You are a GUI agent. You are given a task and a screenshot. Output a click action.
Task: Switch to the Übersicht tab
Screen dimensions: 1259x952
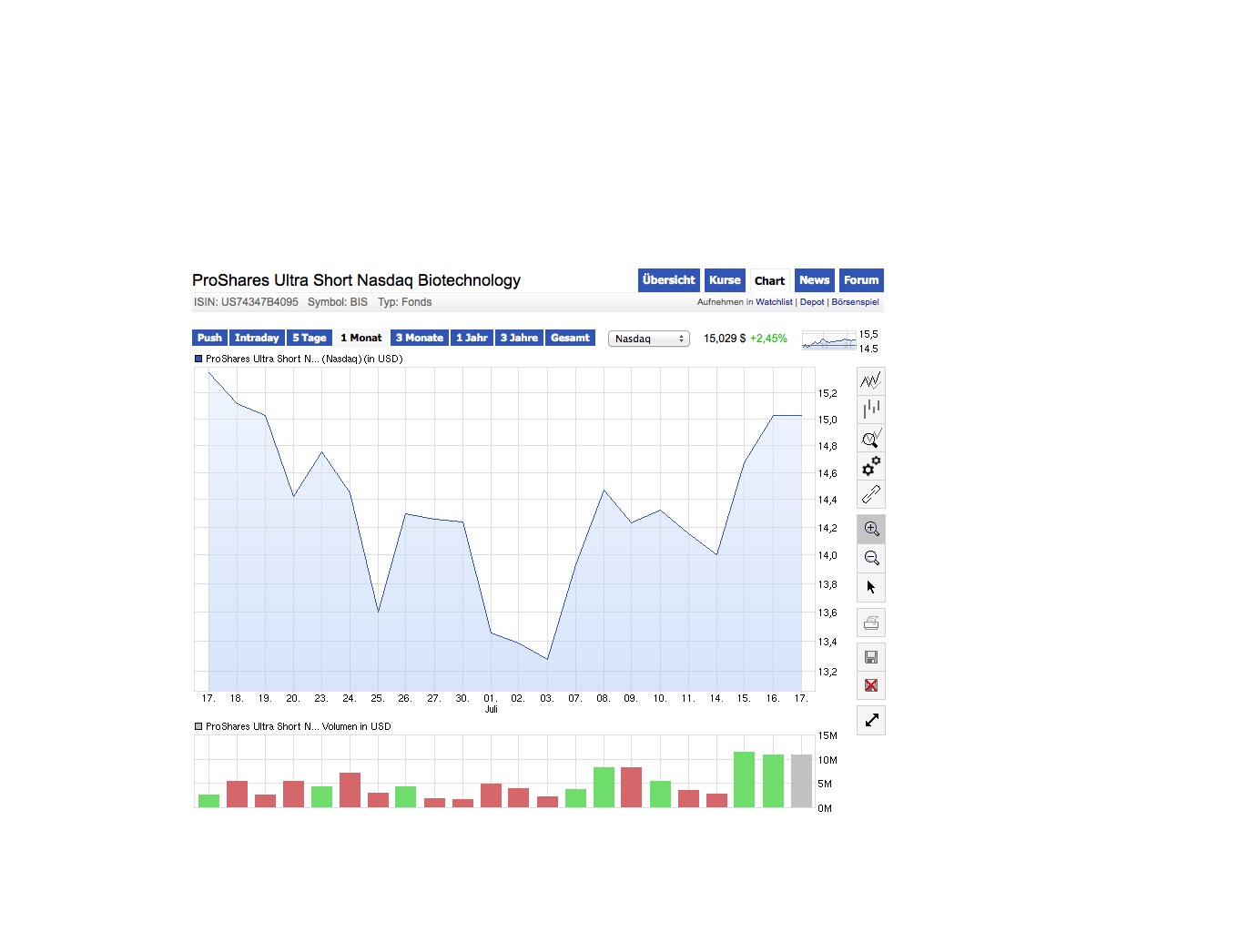coord(669,280)
